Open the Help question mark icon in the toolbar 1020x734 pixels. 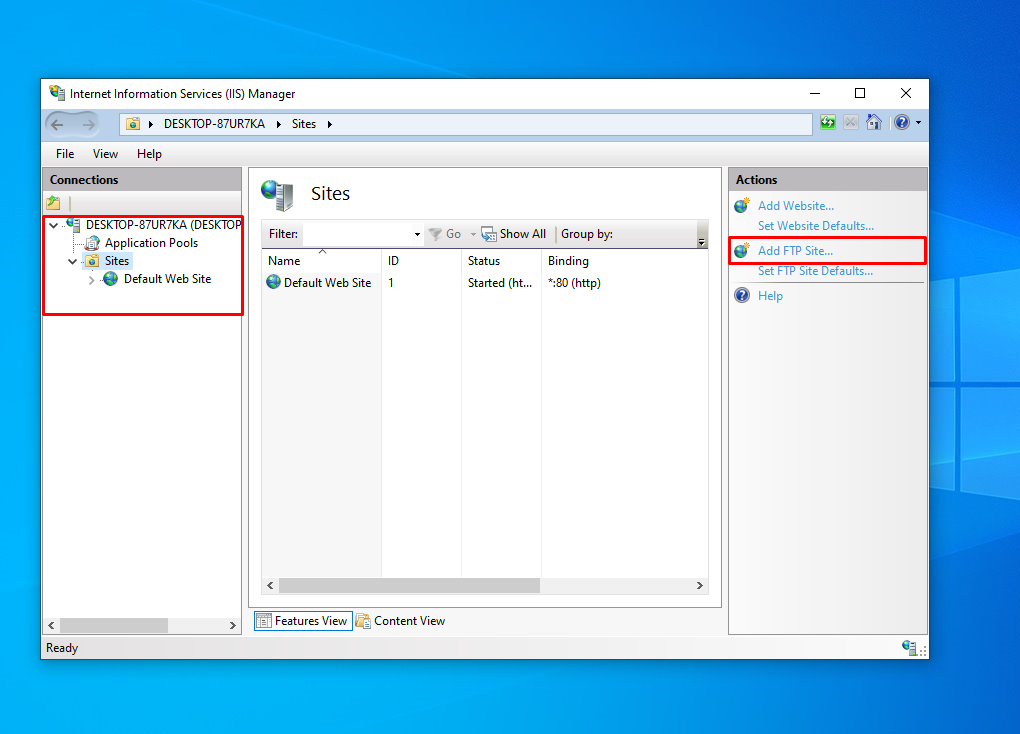(902, 122)
